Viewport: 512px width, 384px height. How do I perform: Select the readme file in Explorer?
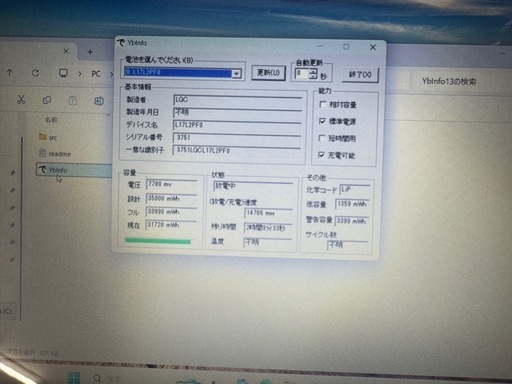(55, 154)
